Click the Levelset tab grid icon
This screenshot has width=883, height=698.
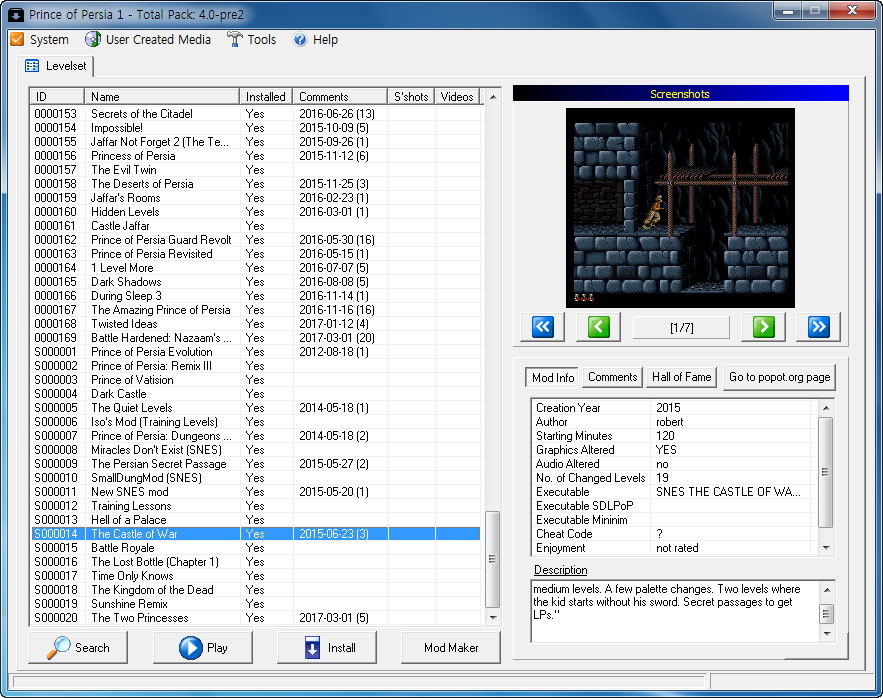(x=32, y=66)
